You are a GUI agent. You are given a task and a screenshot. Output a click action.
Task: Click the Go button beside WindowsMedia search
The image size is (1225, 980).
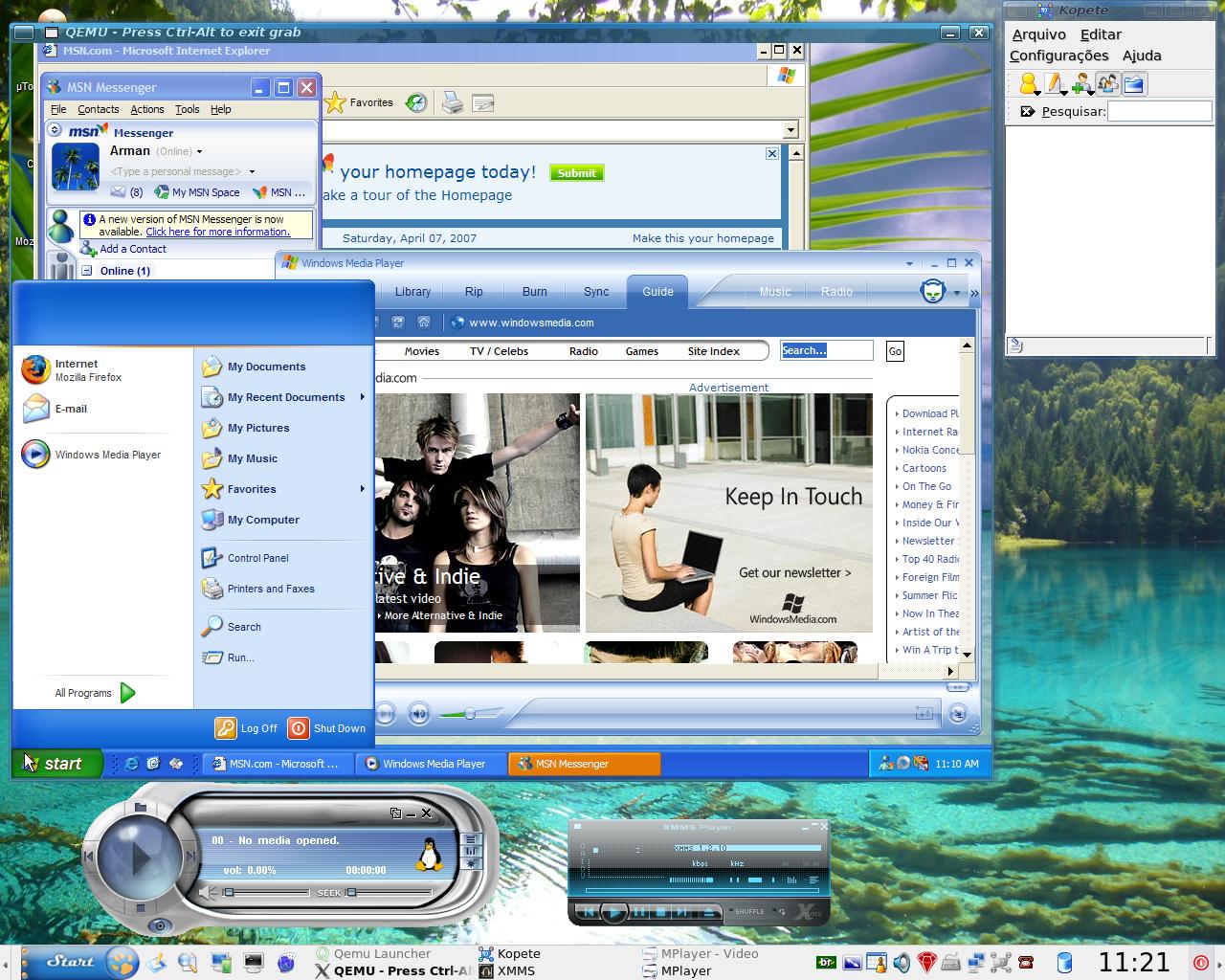tap(895, 351)
